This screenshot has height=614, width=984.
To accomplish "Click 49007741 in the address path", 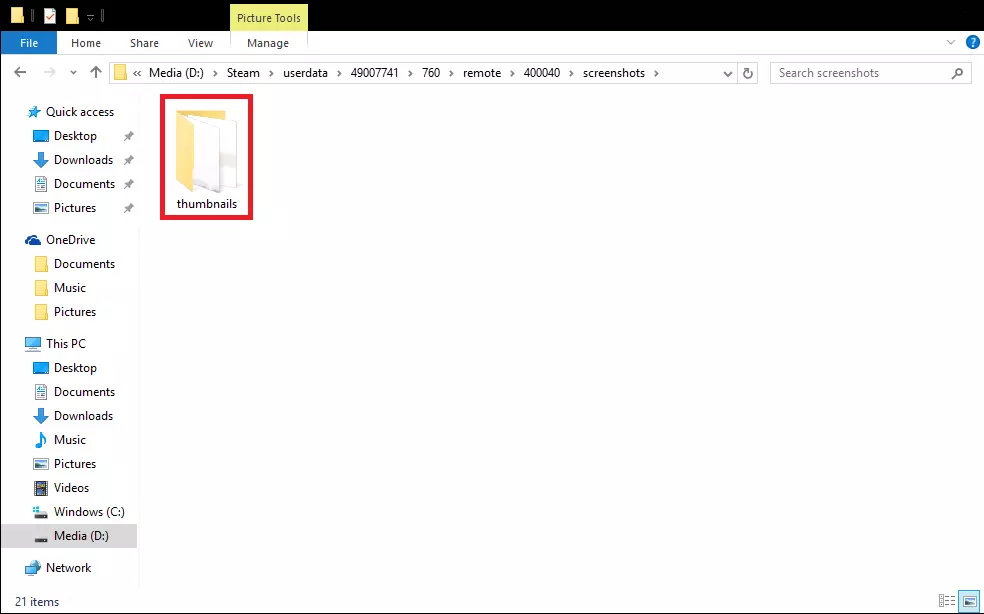I will [374, 73].
